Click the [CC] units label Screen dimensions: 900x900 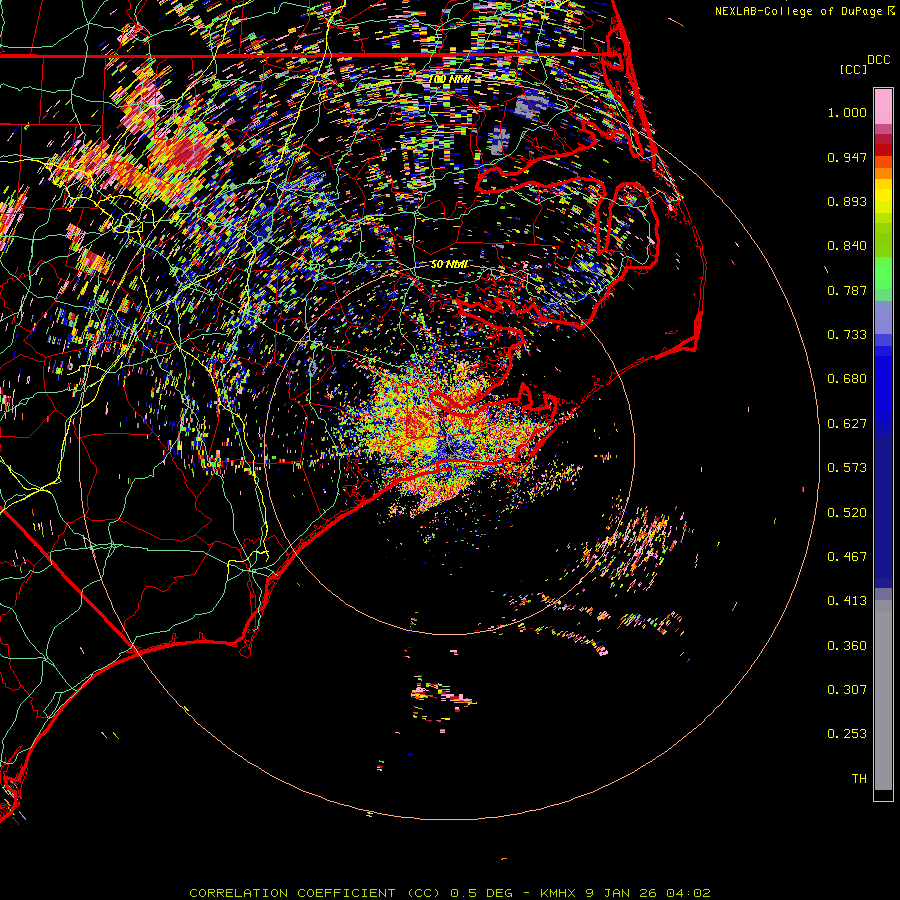coord(853,69)
